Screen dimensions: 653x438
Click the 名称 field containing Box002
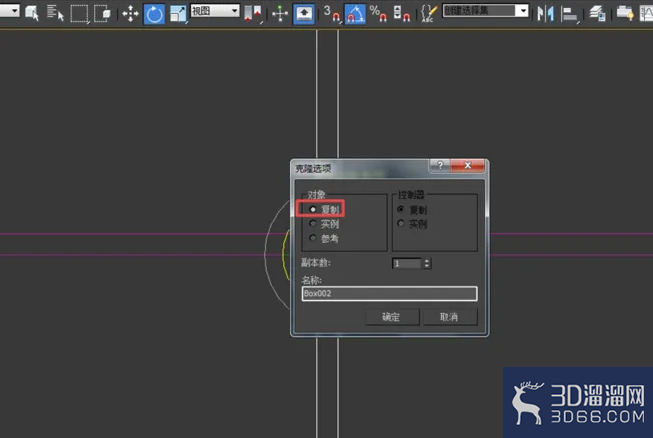(389, 294)
